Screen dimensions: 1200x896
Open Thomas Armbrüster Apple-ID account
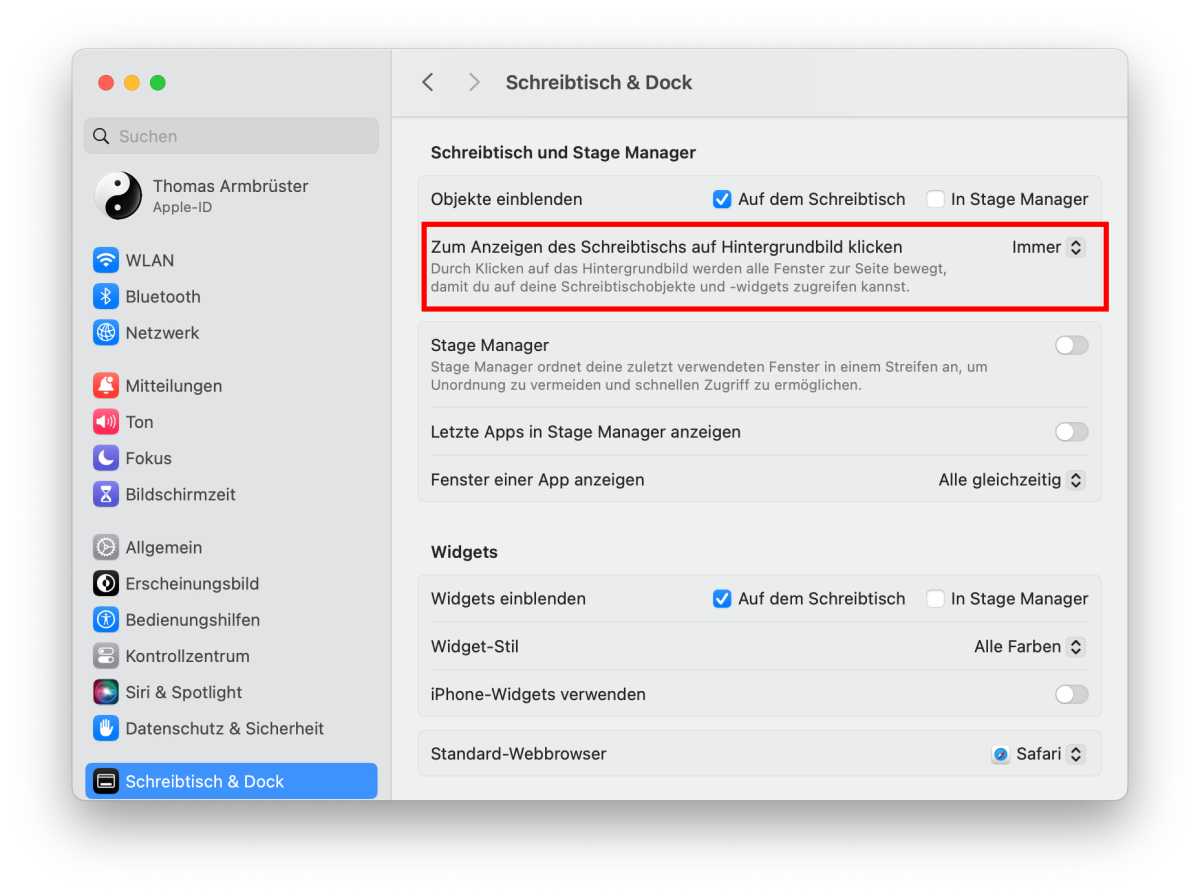pyautogui.click(x=230, y=196)
